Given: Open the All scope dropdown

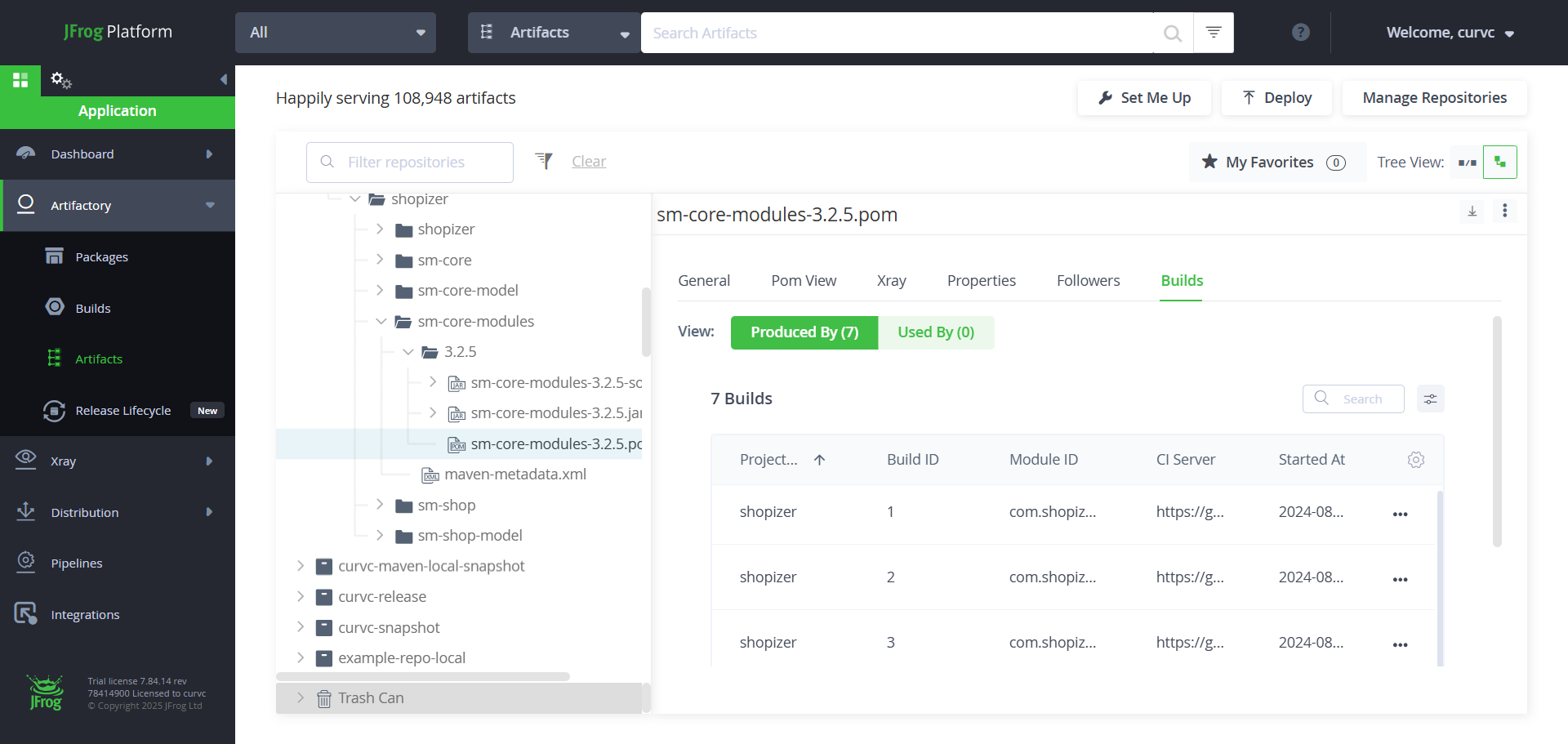Looking at the screenshot, I should click(336, 33).
